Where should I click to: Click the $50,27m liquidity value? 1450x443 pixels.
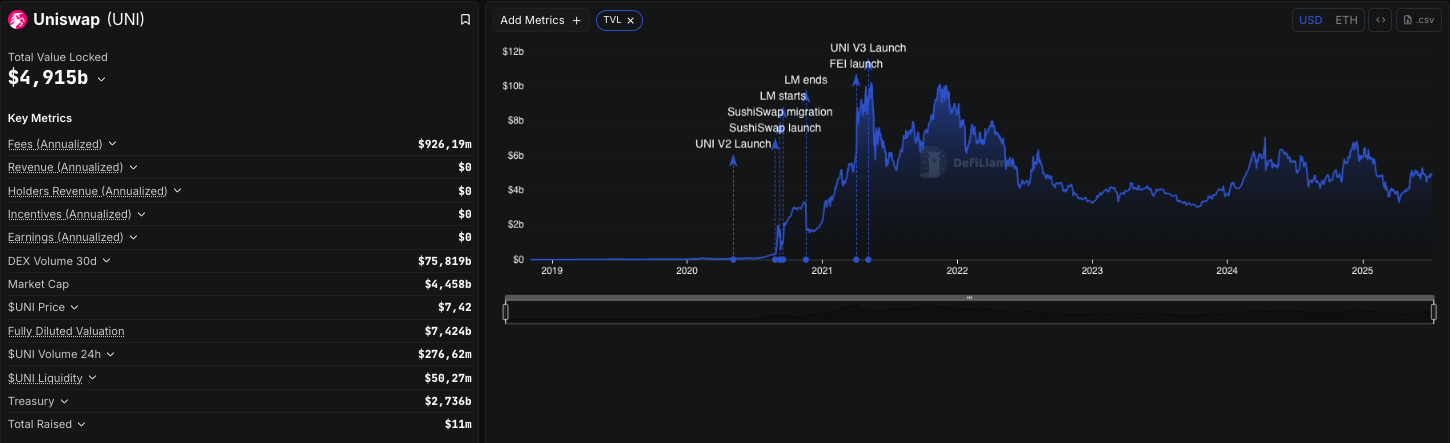pos(448,378)
